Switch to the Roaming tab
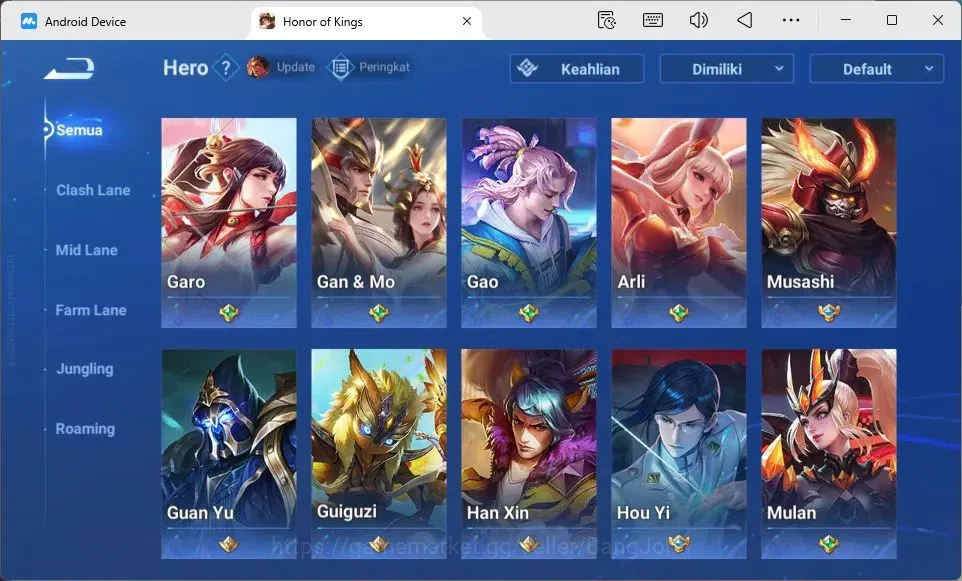 click(x=85, y=429)
